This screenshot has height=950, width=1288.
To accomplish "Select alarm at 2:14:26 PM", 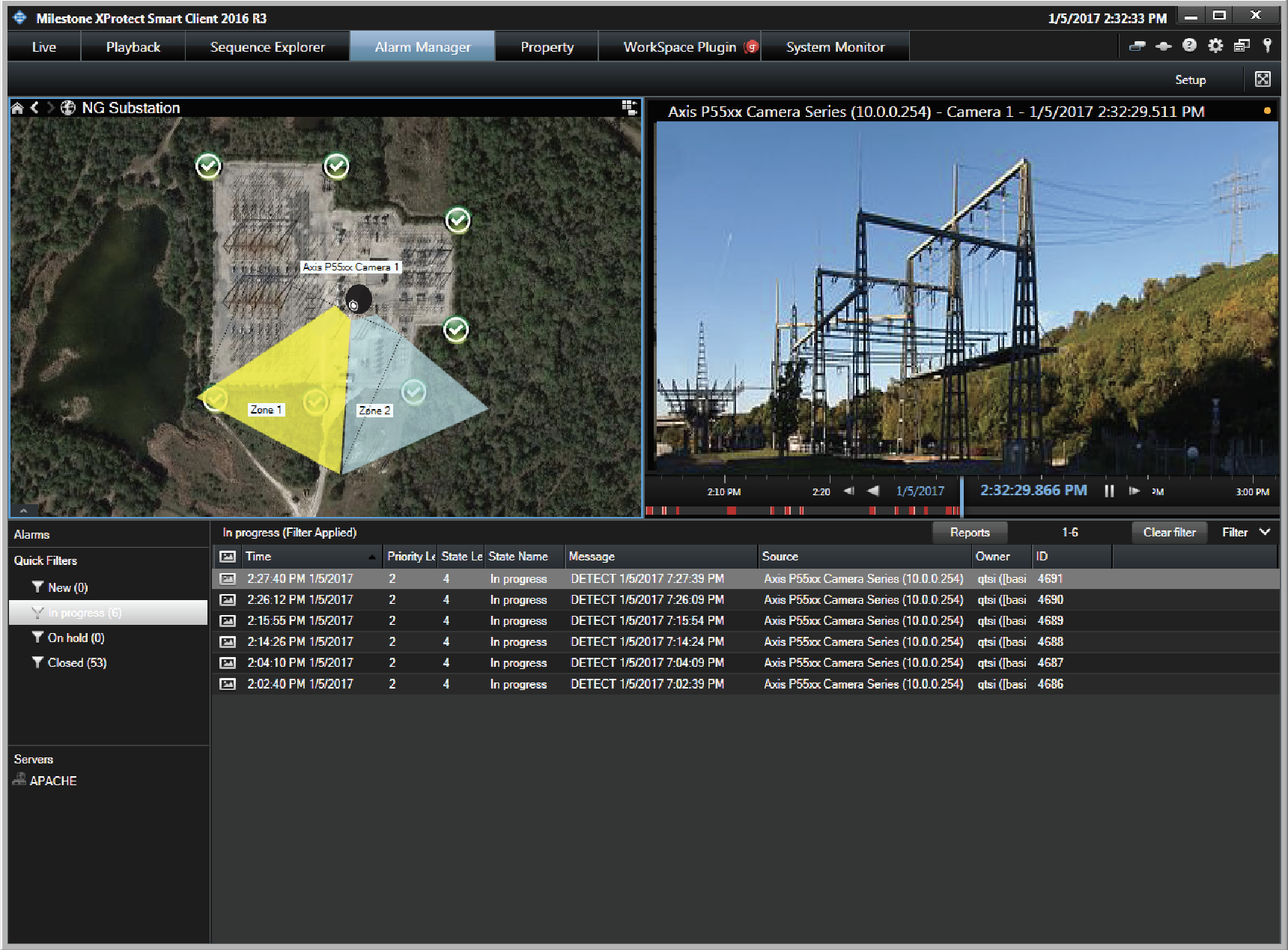I will [746, 641].
